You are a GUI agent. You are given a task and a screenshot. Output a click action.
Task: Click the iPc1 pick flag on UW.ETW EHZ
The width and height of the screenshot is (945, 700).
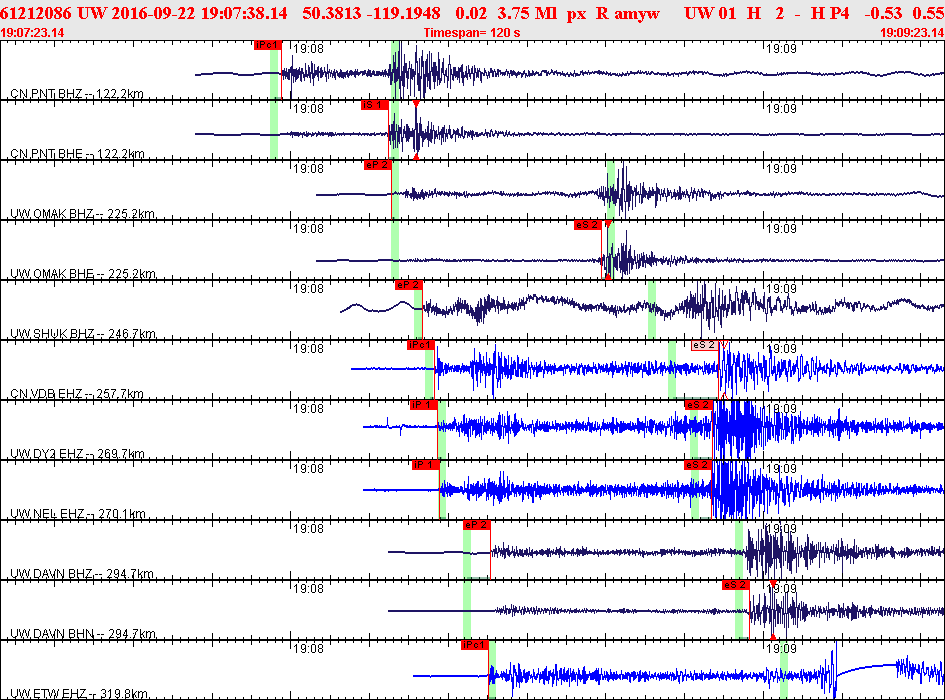[474, 645]
